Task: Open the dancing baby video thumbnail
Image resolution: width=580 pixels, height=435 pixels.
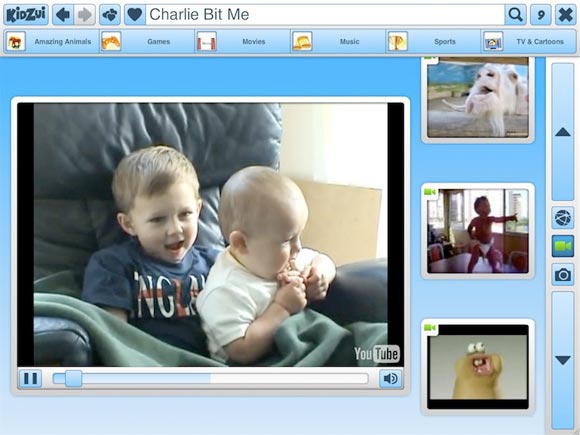Action: tap(478, 231)
